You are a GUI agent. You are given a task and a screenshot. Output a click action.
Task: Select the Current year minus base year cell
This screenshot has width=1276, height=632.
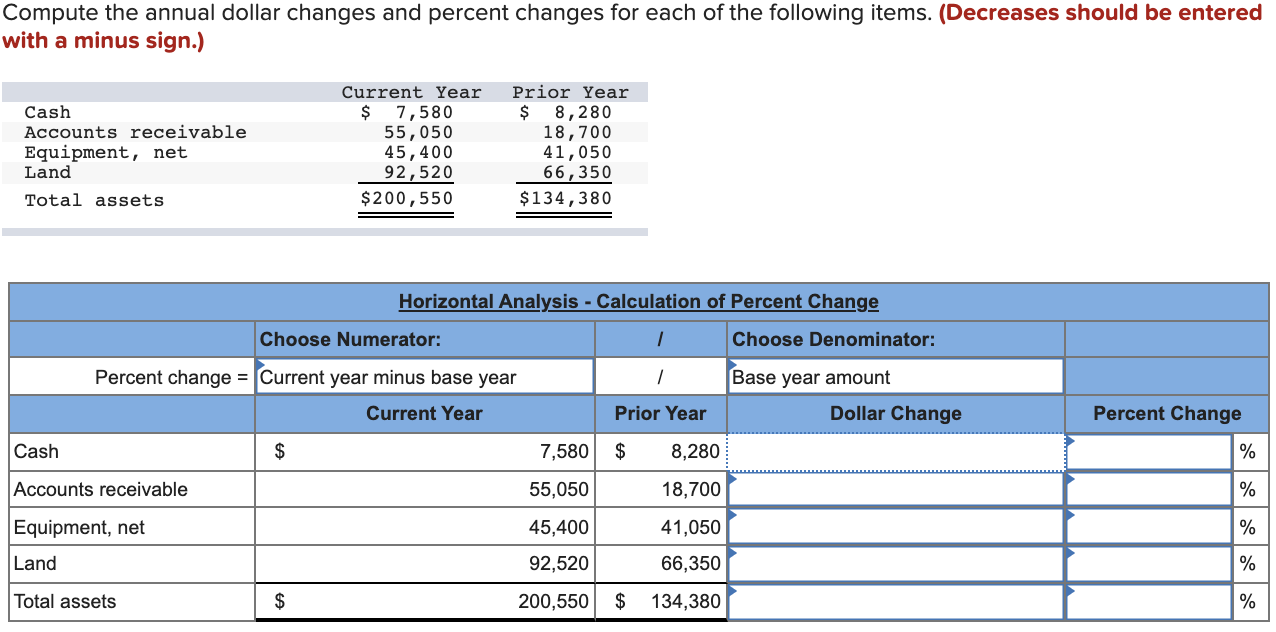coord(425,376)
